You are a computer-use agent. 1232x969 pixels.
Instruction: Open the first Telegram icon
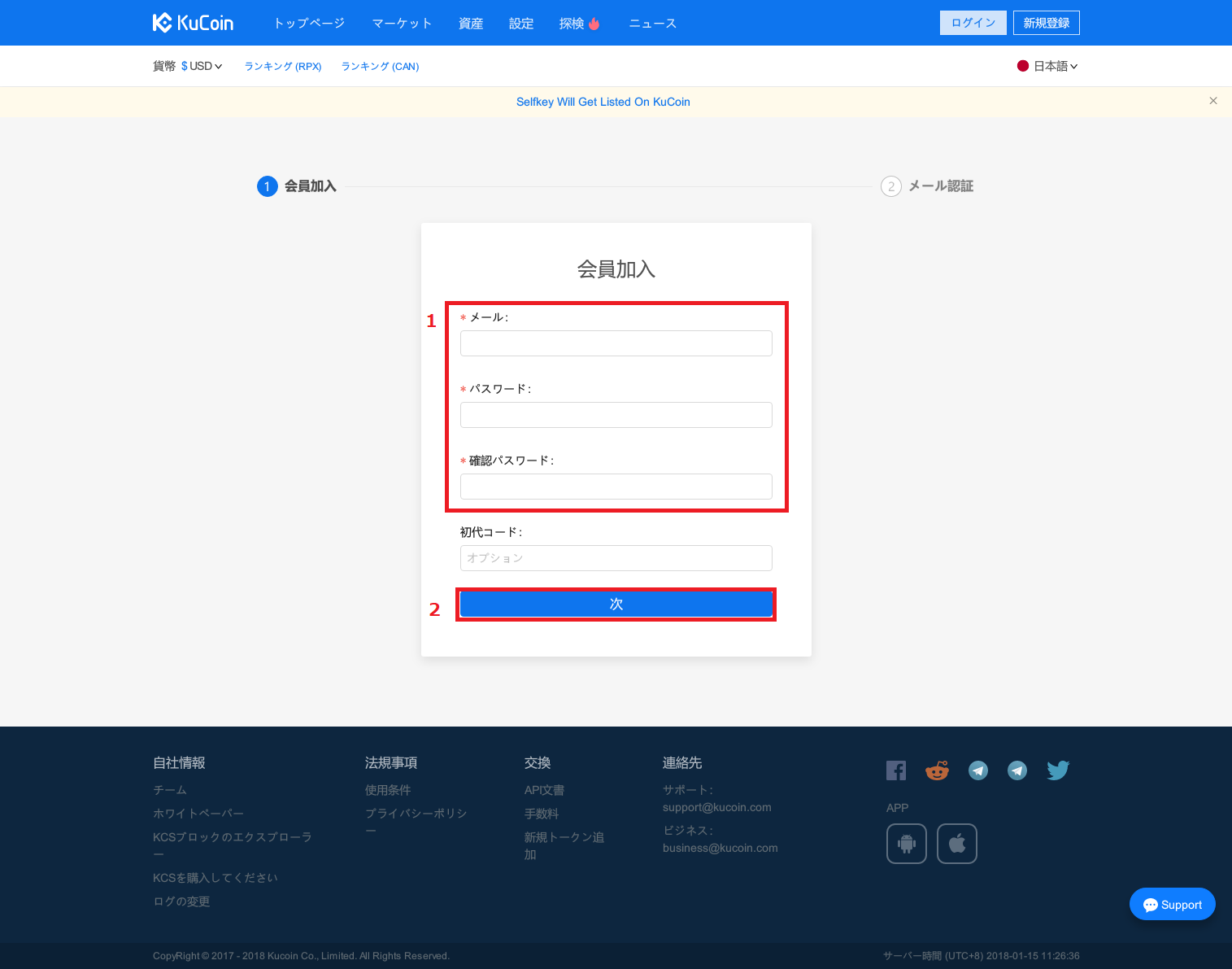point(978,770)
